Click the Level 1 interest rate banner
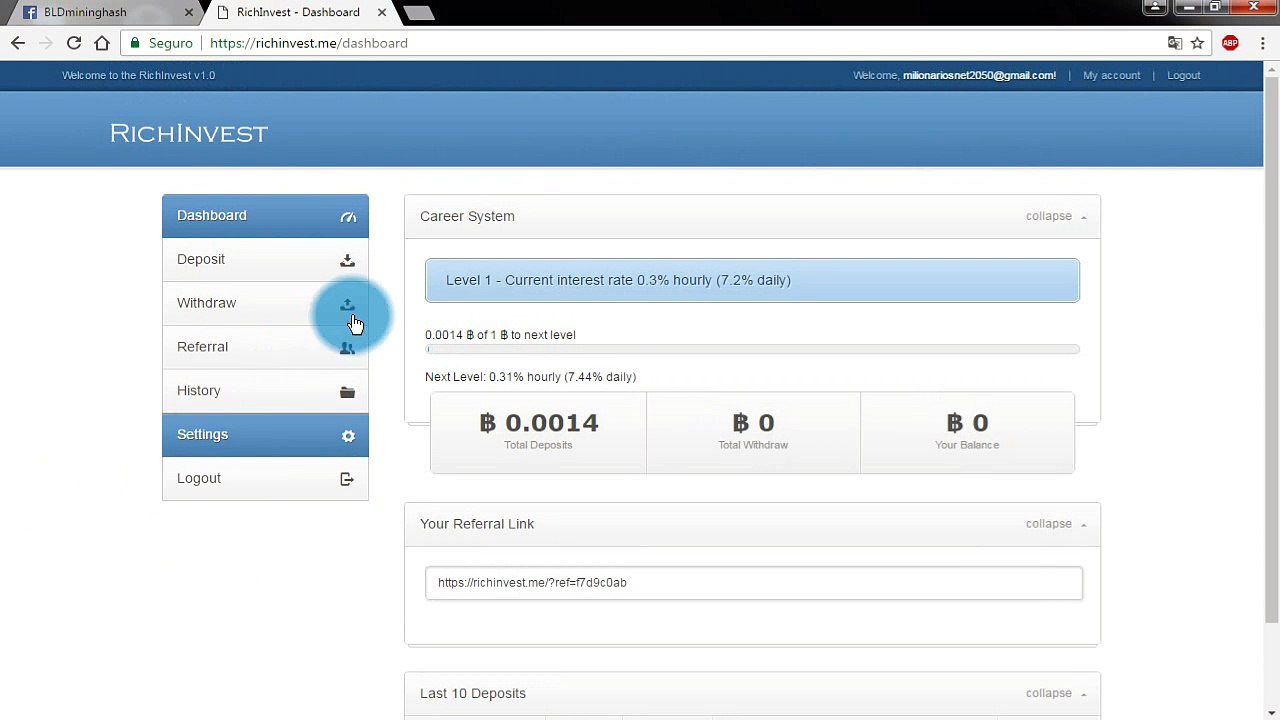Screen dimensions: 1280x720 click(752, 280)
